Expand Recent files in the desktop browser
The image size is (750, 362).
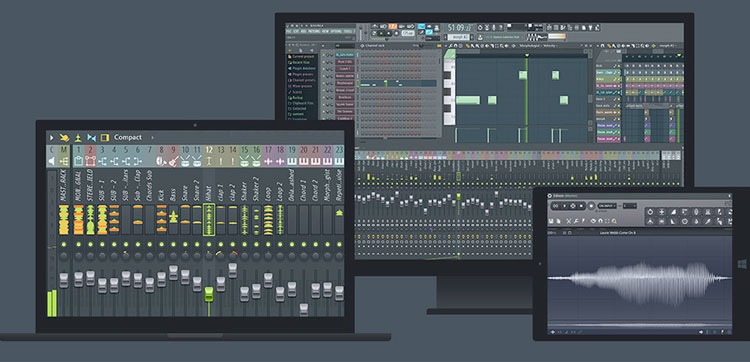coord(301,62)
